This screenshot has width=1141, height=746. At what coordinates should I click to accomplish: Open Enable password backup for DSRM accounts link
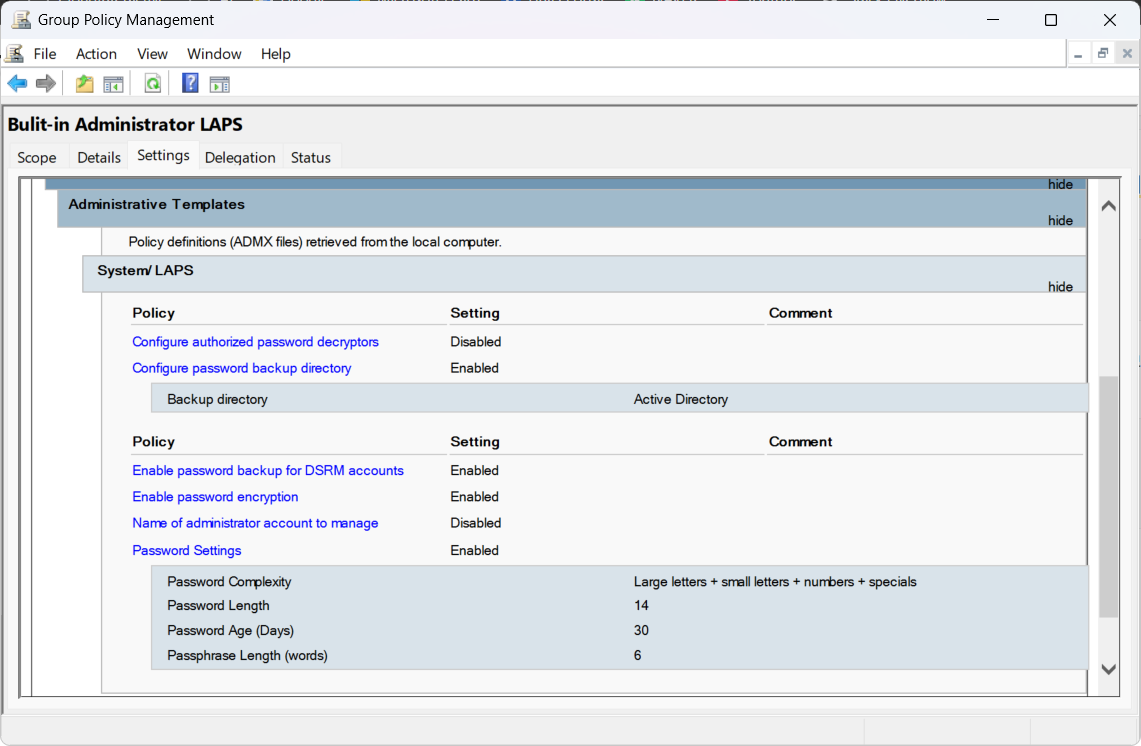click(x=268, y=470)
